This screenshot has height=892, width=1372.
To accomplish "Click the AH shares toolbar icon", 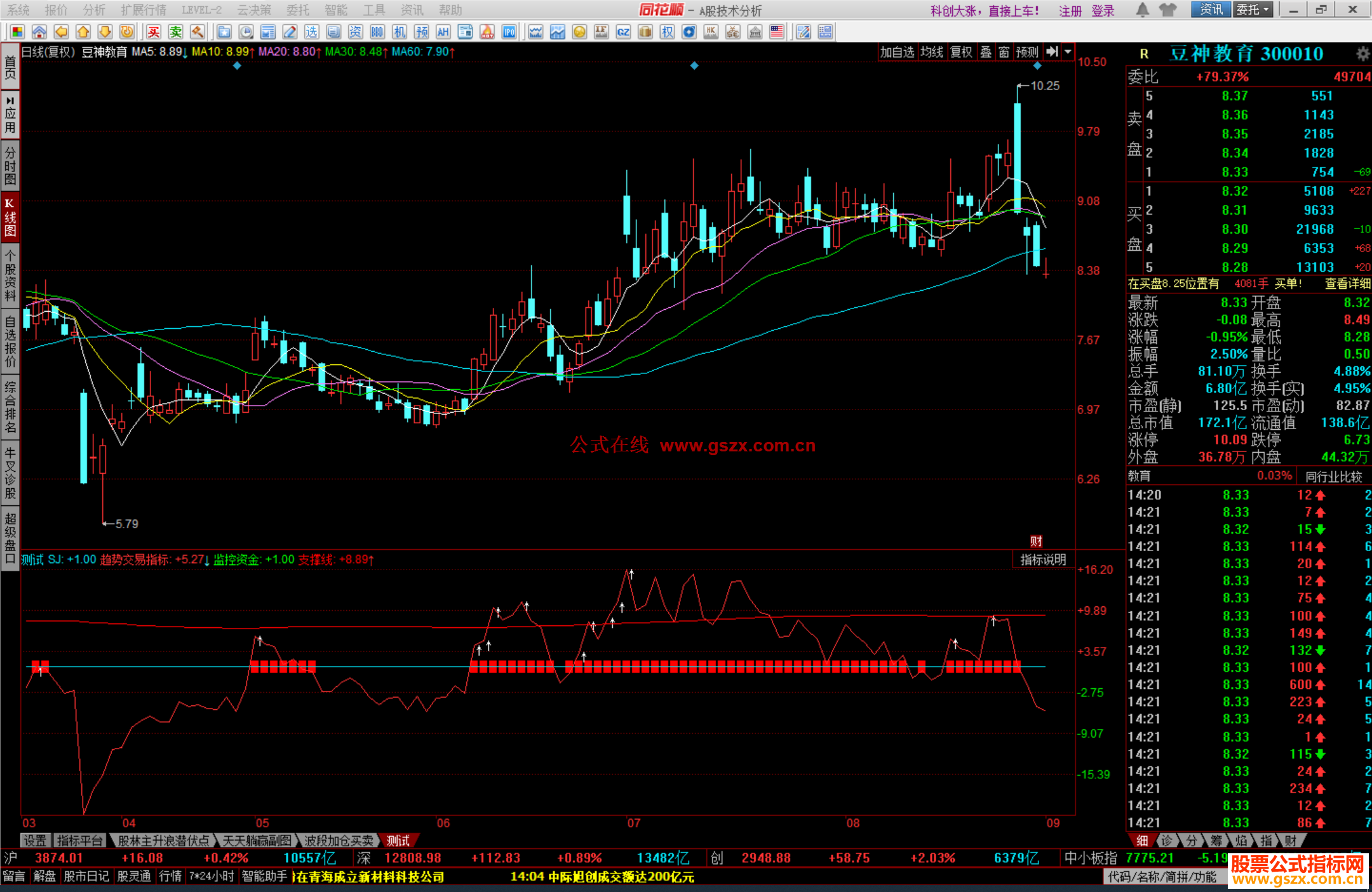I will pyautogui.click(x=443, y=32).
